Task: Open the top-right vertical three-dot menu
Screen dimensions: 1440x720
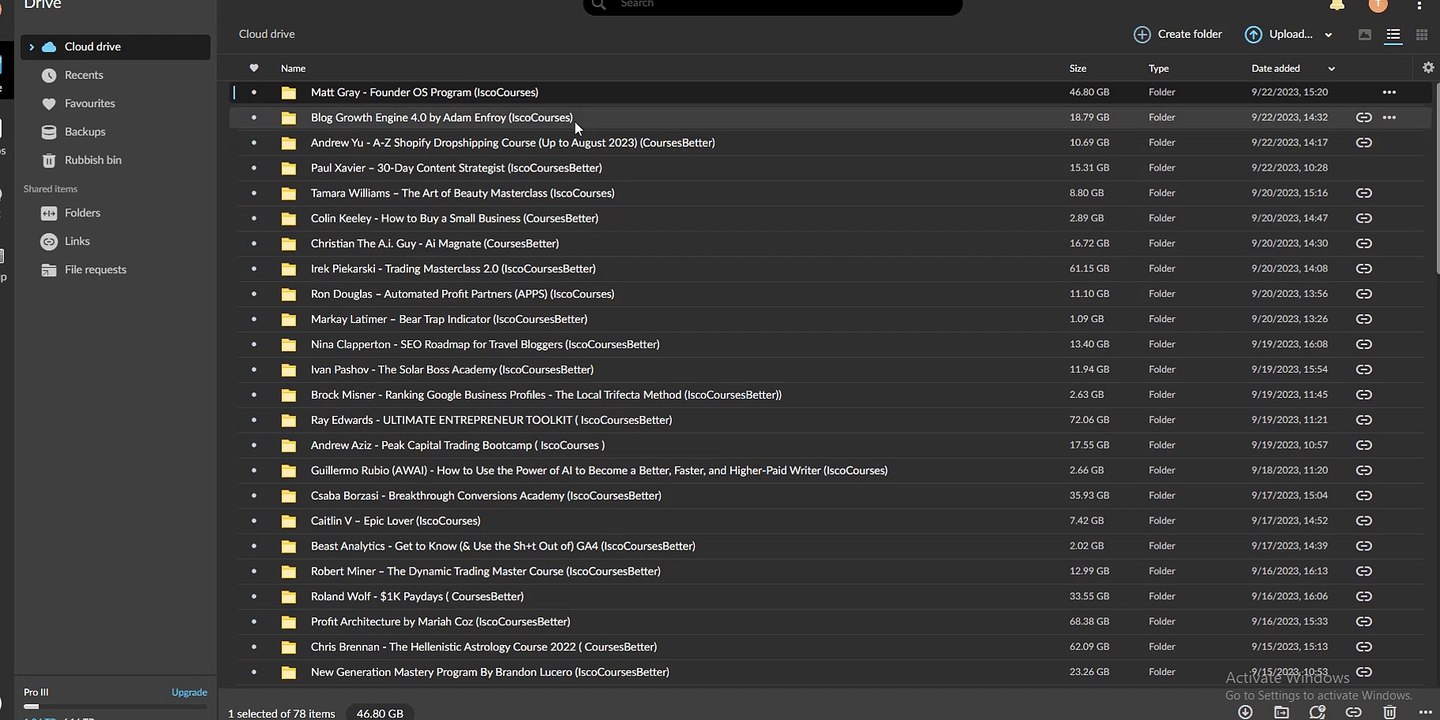Action: point(1420,5)
